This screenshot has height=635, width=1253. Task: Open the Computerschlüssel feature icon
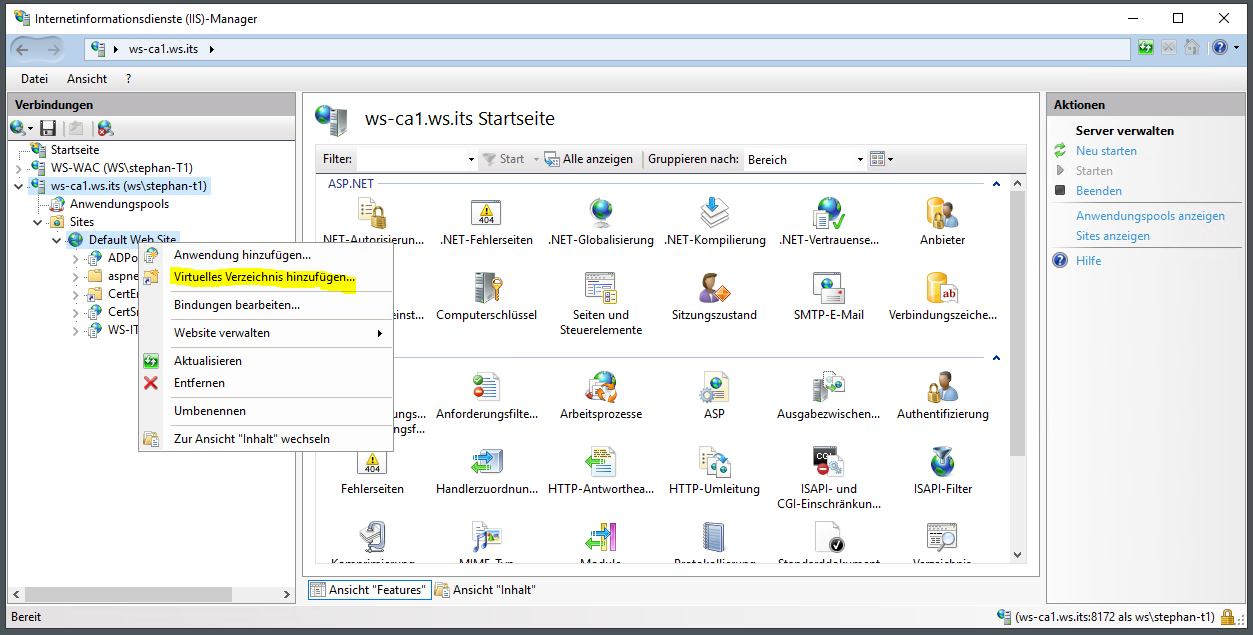pyautogui.click(x=487, y=288)
